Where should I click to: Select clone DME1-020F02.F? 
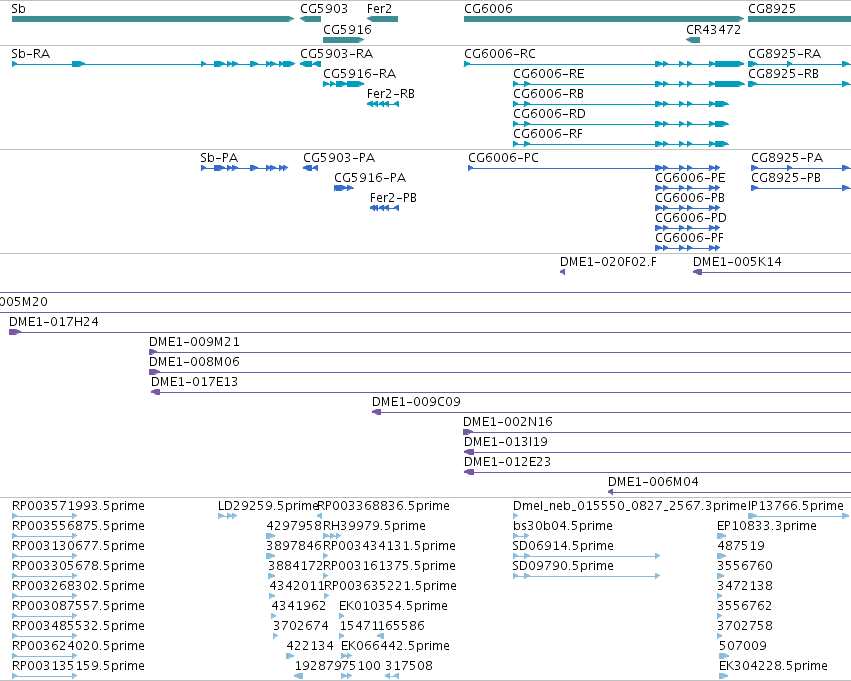pyautogui.click(x=608, y=262)
